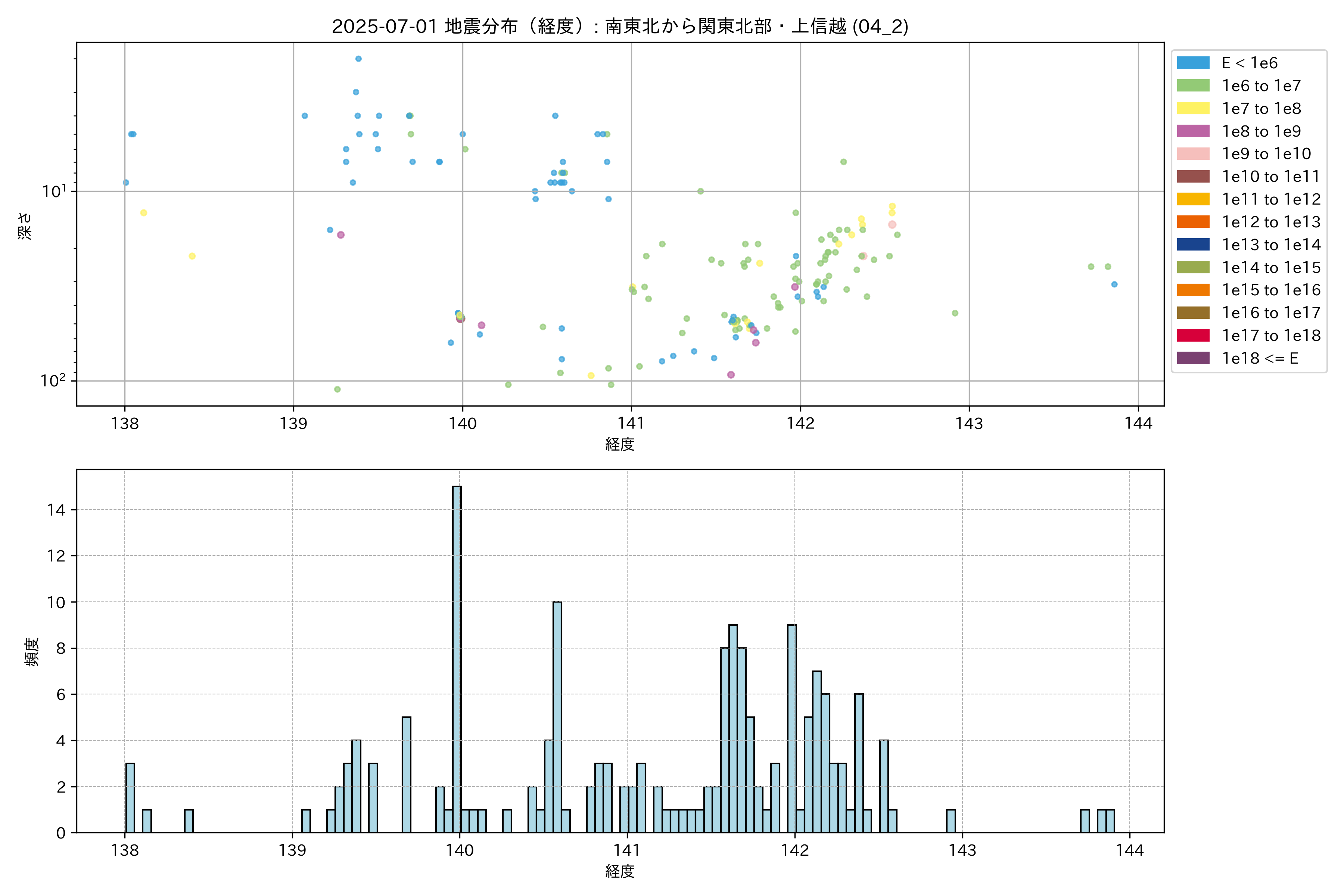The image size is (1344, 896).
Task: Click the pink '1e9 to 1e10' legend swatch
Action: click(x=1193, y=154)
